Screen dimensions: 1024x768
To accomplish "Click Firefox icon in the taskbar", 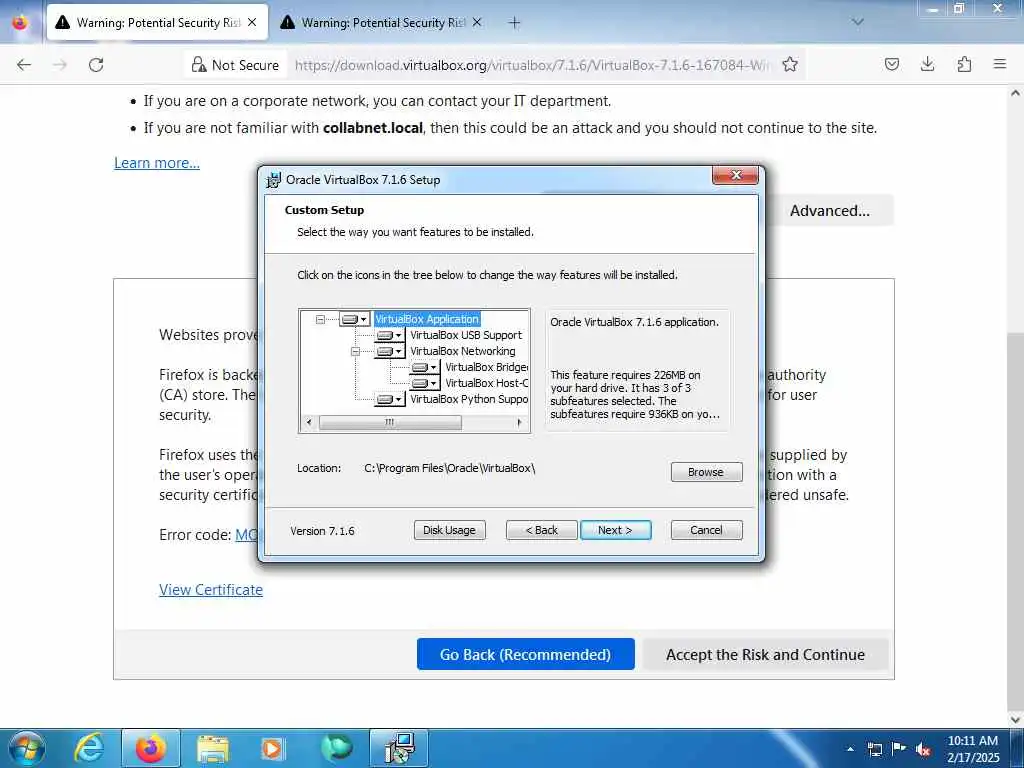I will pyautogui.click(x=151, y=748).
